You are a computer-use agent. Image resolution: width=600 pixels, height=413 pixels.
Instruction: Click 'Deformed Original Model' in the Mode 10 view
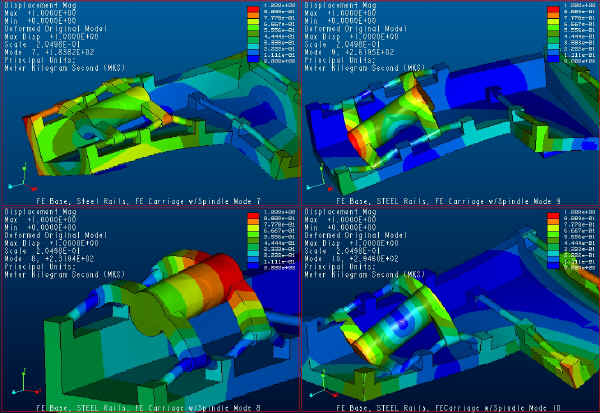tap(356, 235)
